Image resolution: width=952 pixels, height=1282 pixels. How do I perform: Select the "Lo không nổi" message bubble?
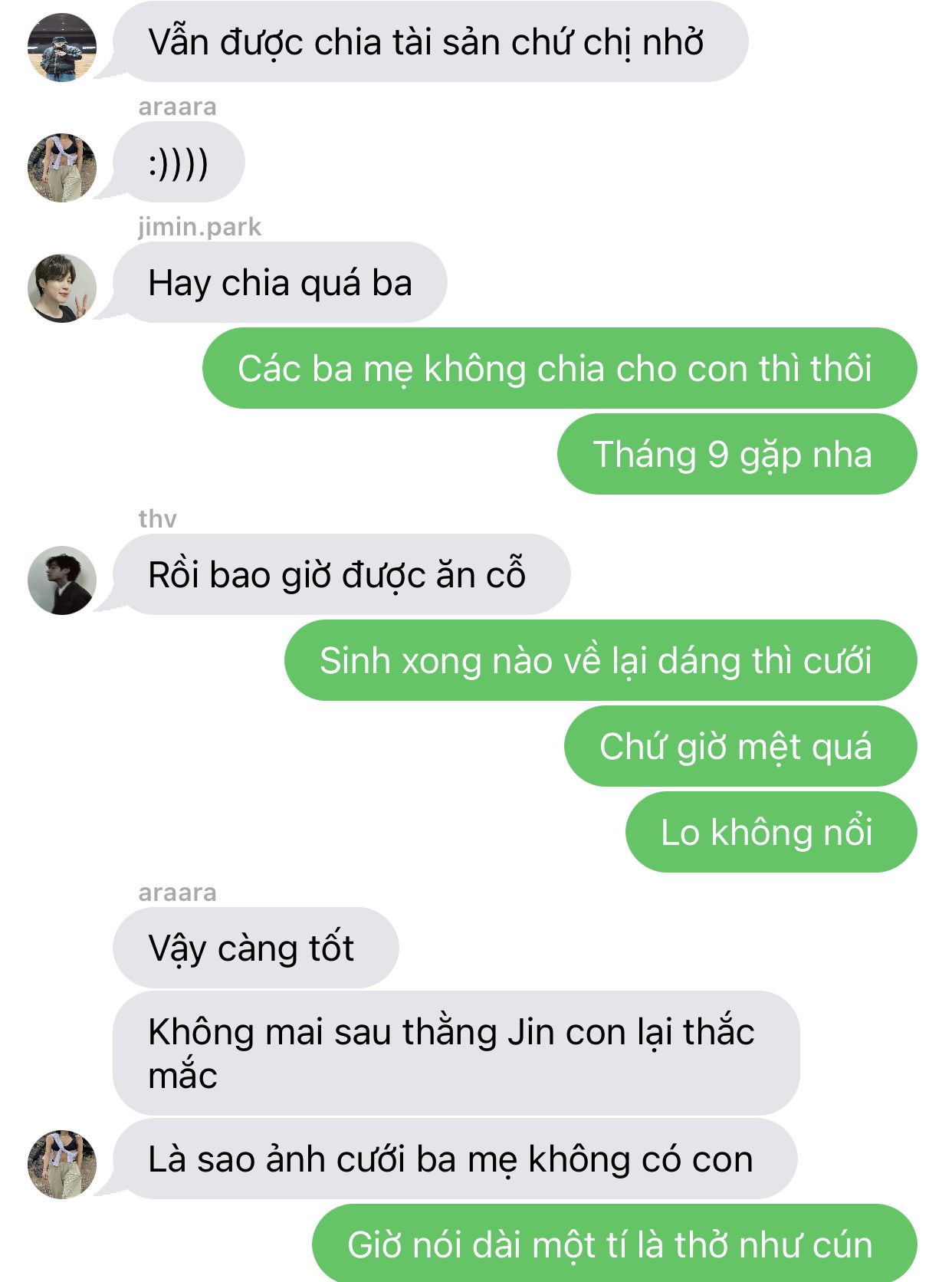coord(771,832)
